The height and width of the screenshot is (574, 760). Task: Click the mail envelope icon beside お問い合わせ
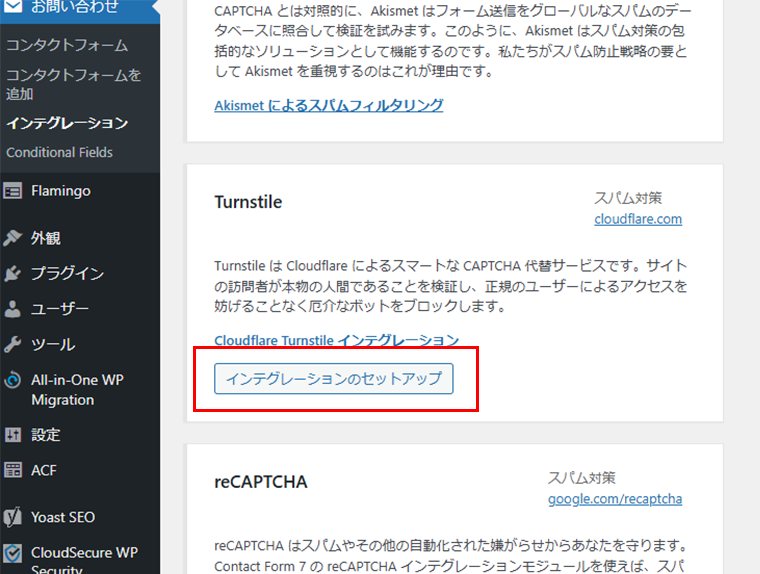(13, 6)
